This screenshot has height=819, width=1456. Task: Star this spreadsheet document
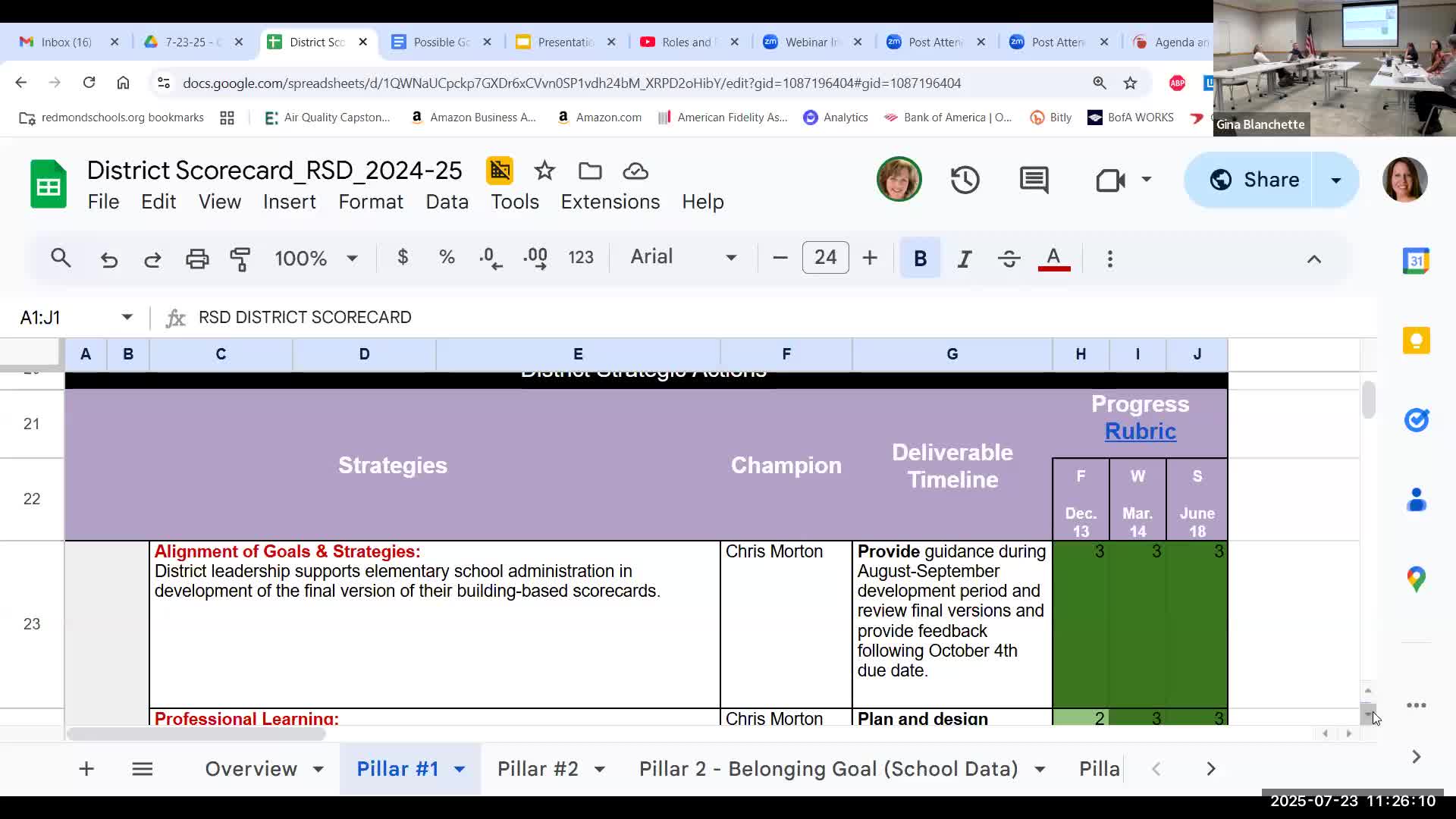tap(544, 171)
